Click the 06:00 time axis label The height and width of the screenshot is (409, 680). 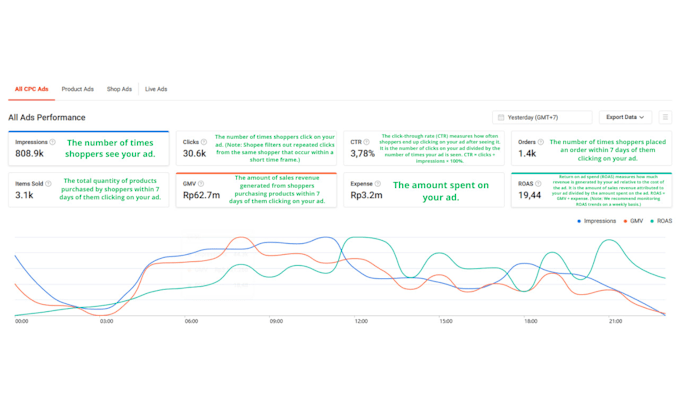pos(191,321)
